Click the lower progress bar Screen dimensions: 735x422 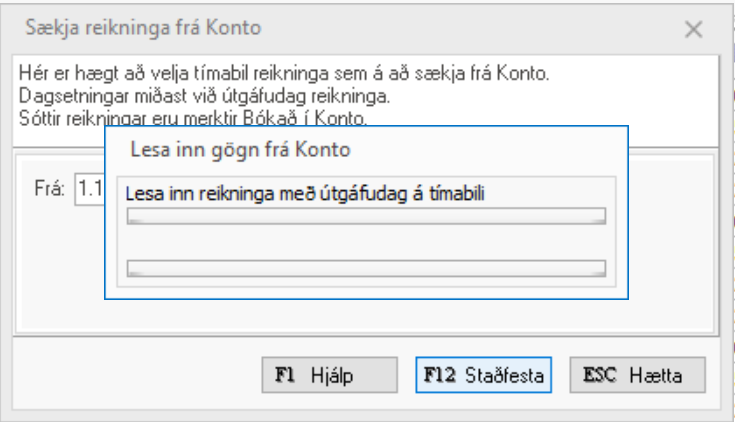[x=367, y=268]
